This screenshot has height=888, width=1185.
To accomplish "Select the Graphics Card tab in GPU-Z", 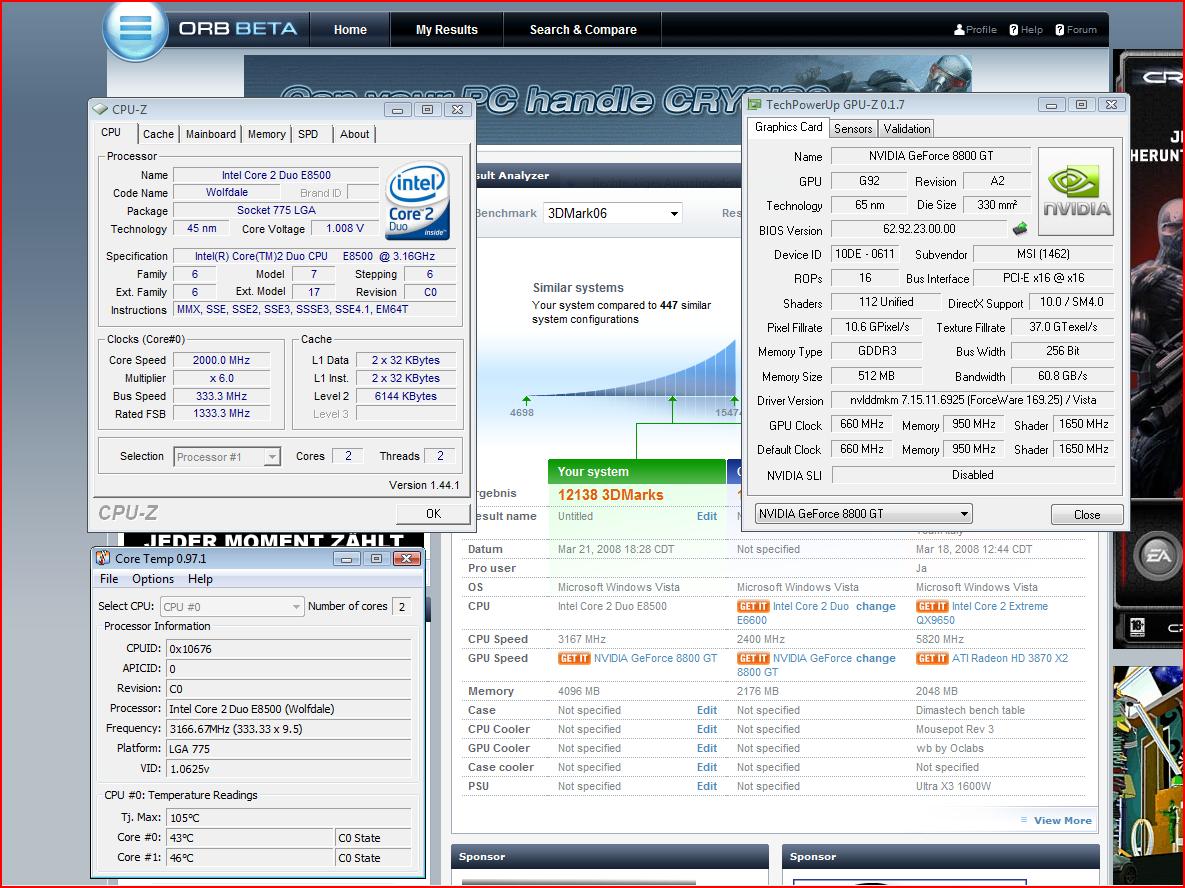I will (x=788, y=127).
